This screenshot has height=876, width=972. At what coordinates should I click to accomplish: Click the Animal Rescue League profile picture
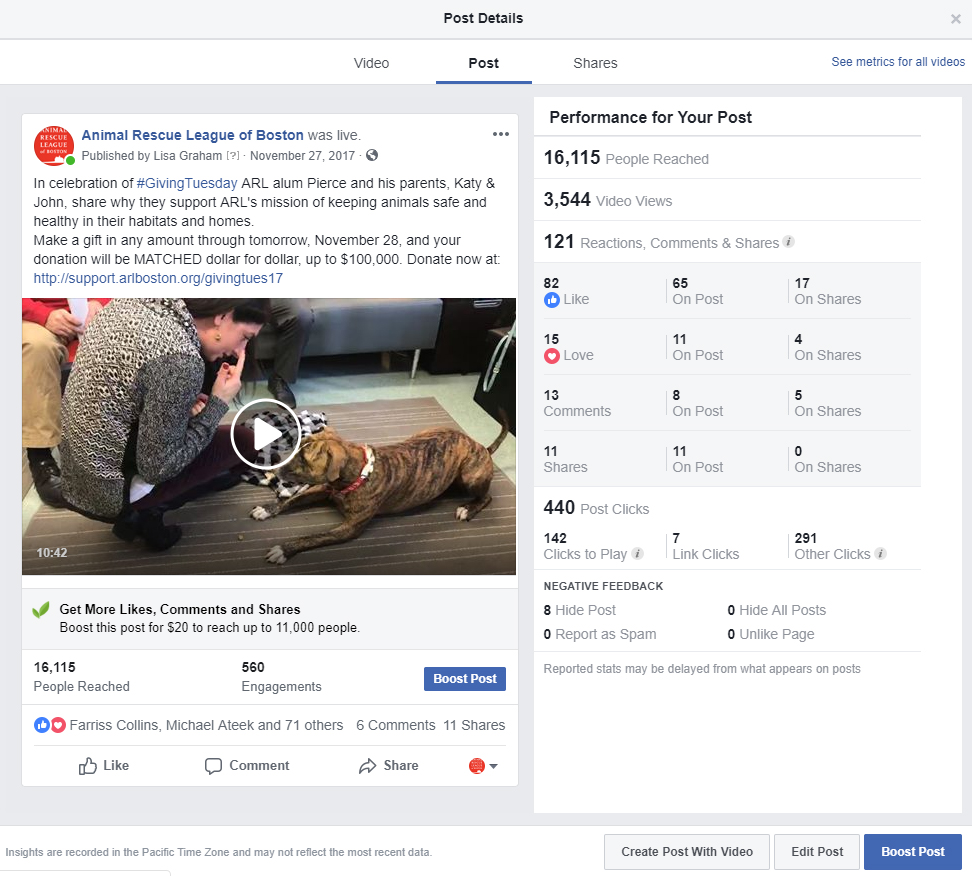pos(54,145)
